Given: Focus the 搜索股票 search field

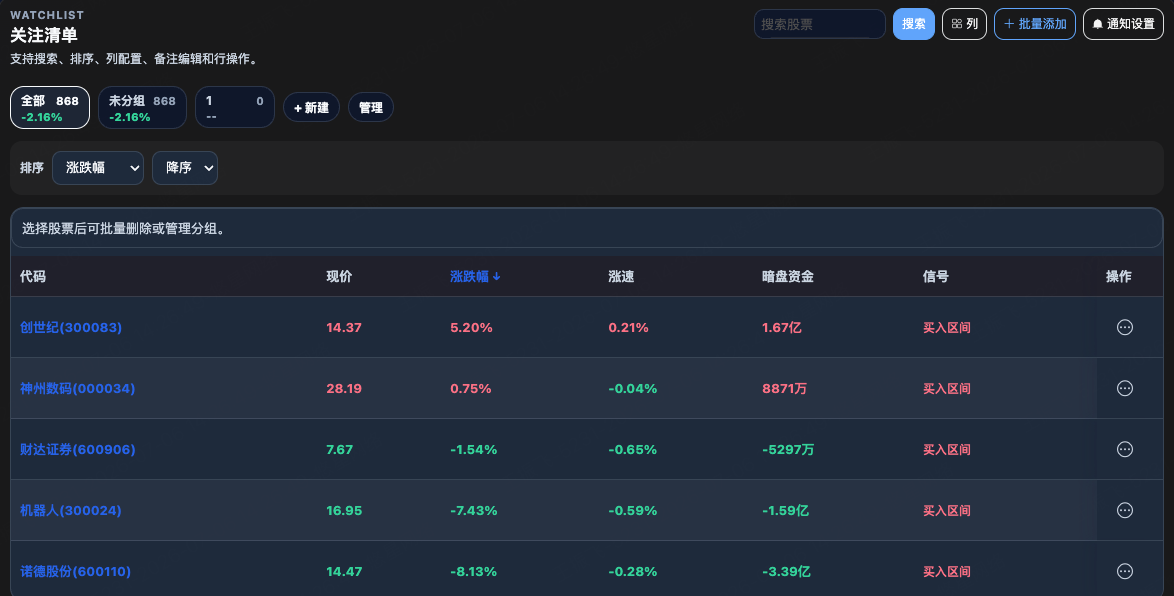Looking at the screenshot, I should pos(820,24).
